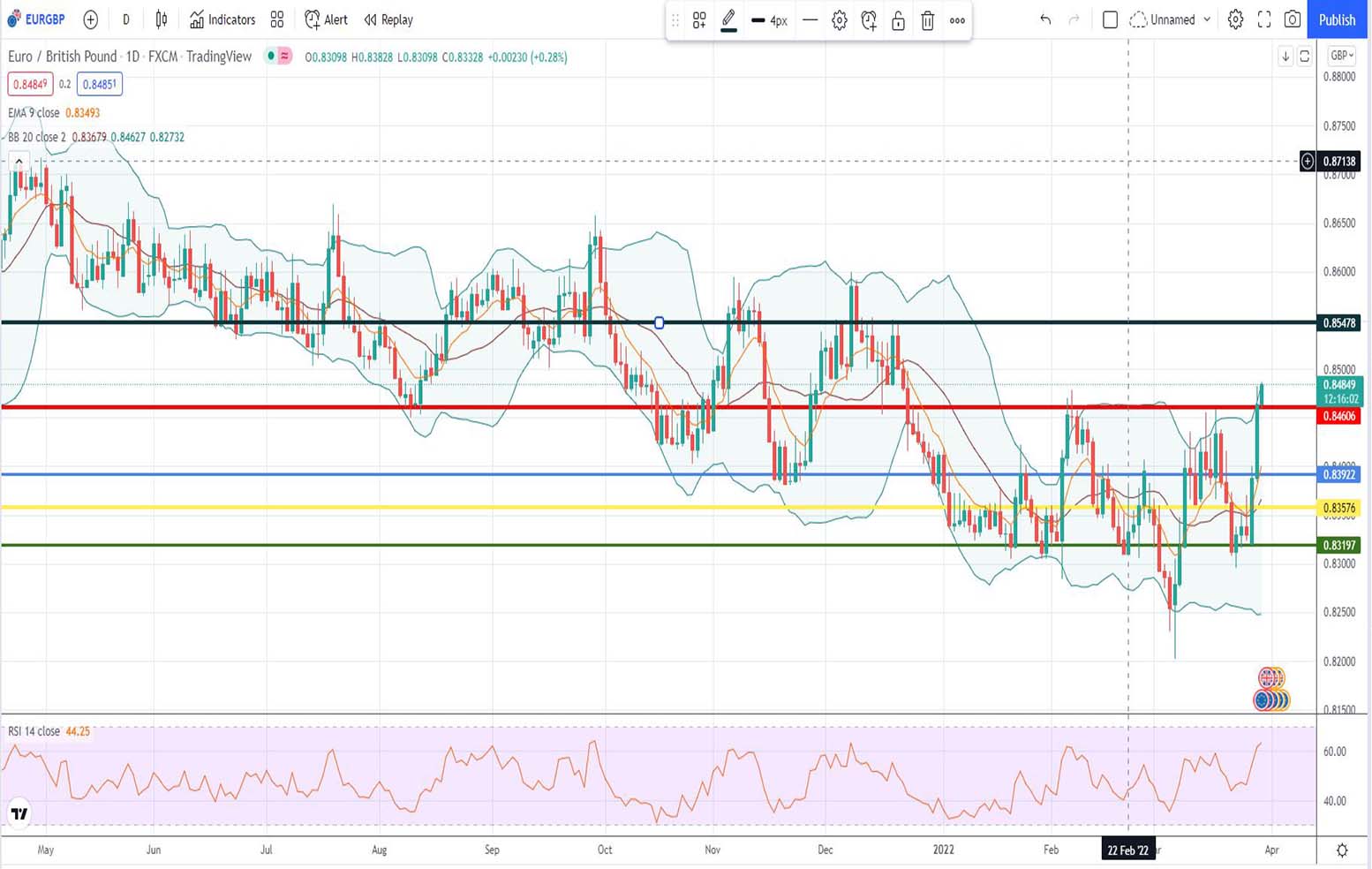Screen dimensions: 1372x869
Task: Open the Indicators menu
Action: (x=222, y=19)
